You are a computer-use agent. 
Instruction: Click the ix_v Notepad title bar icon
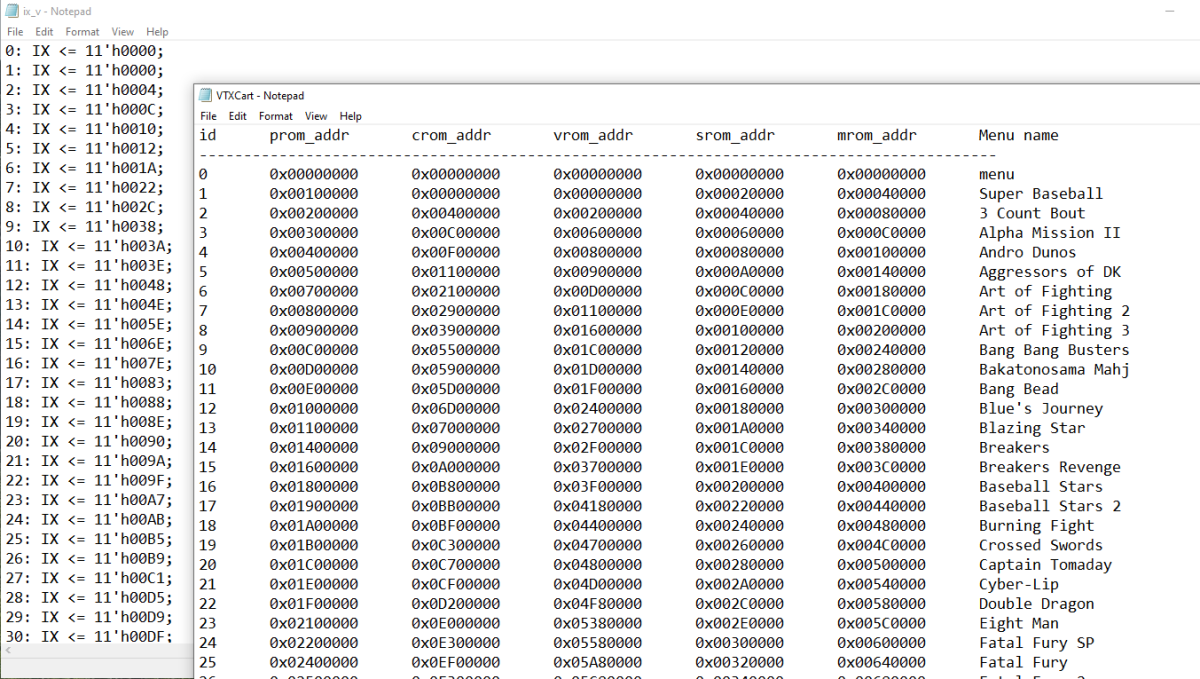coord(12,12)
